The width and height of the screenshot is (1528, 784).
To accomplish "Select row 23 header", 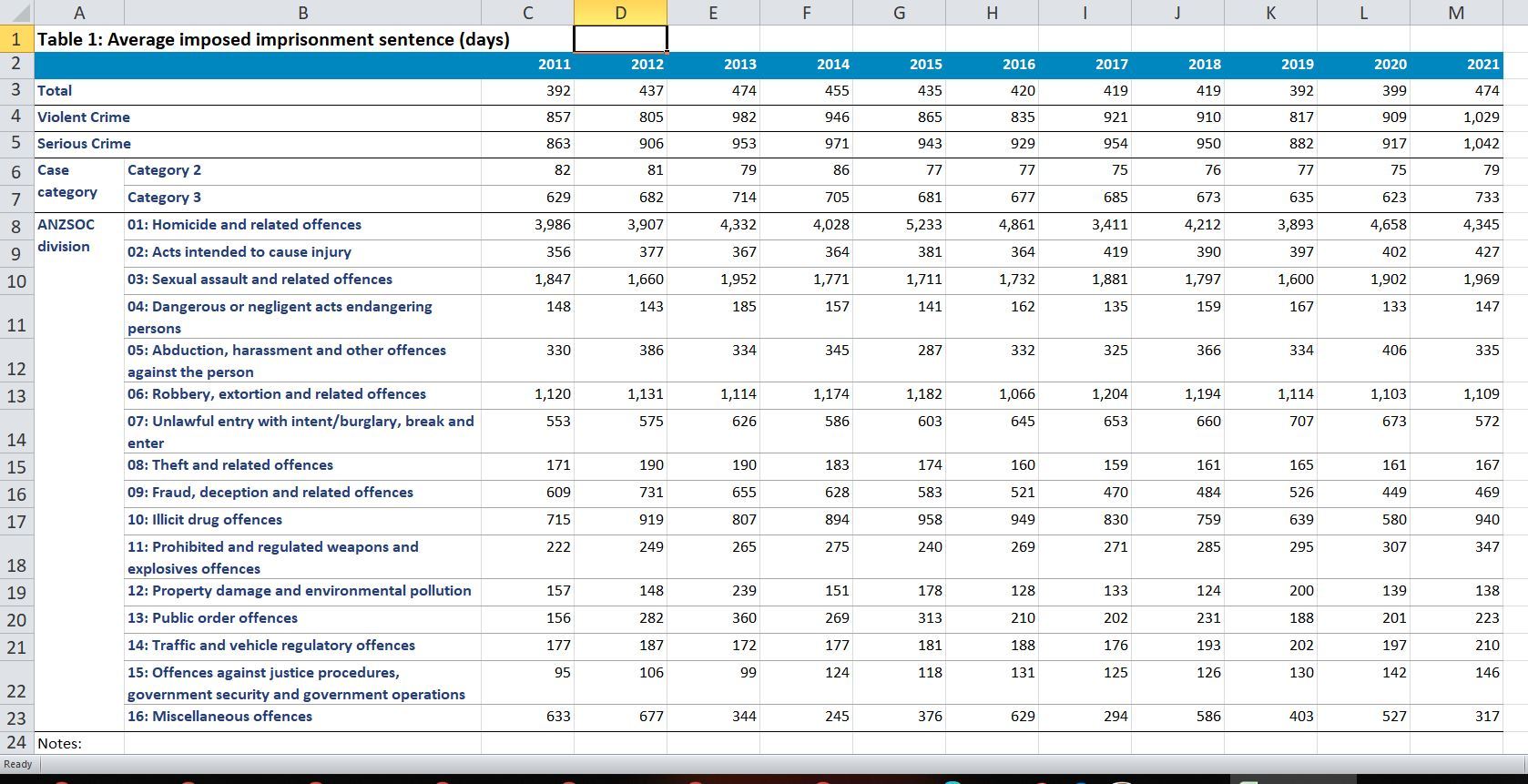I will click(16, 718).
